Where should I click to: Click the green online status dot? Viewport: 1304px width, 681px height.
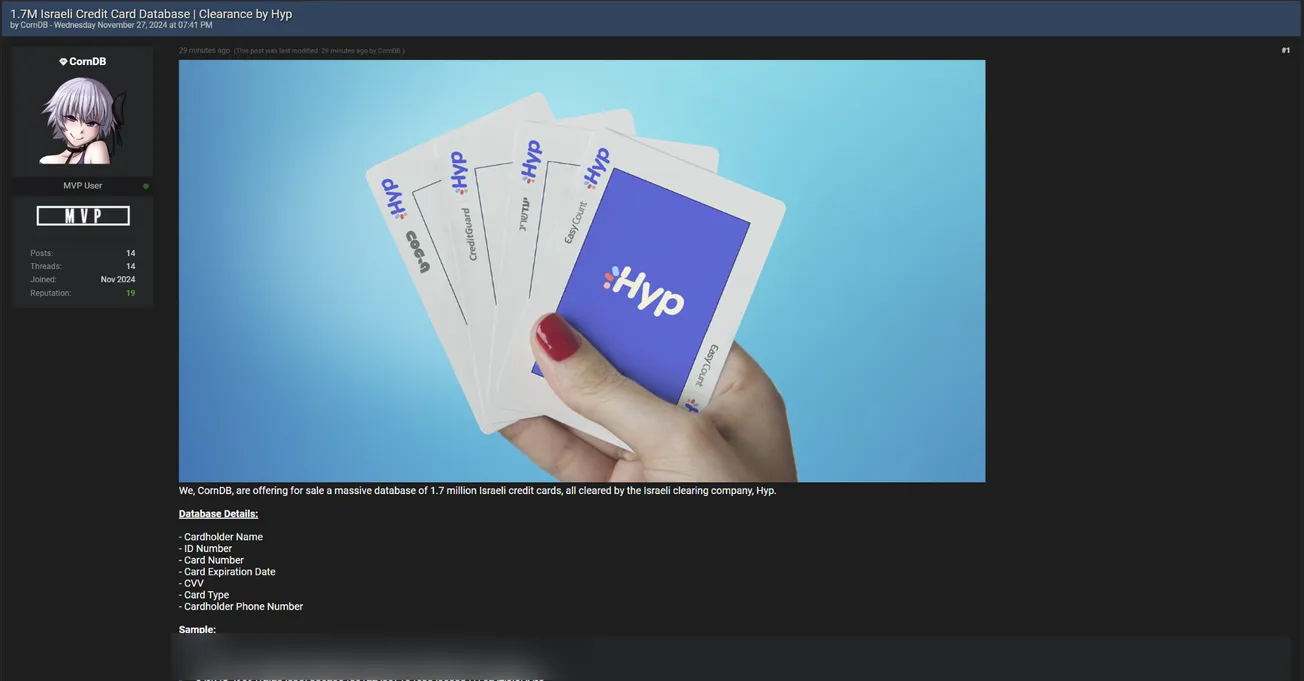point(146,186)
